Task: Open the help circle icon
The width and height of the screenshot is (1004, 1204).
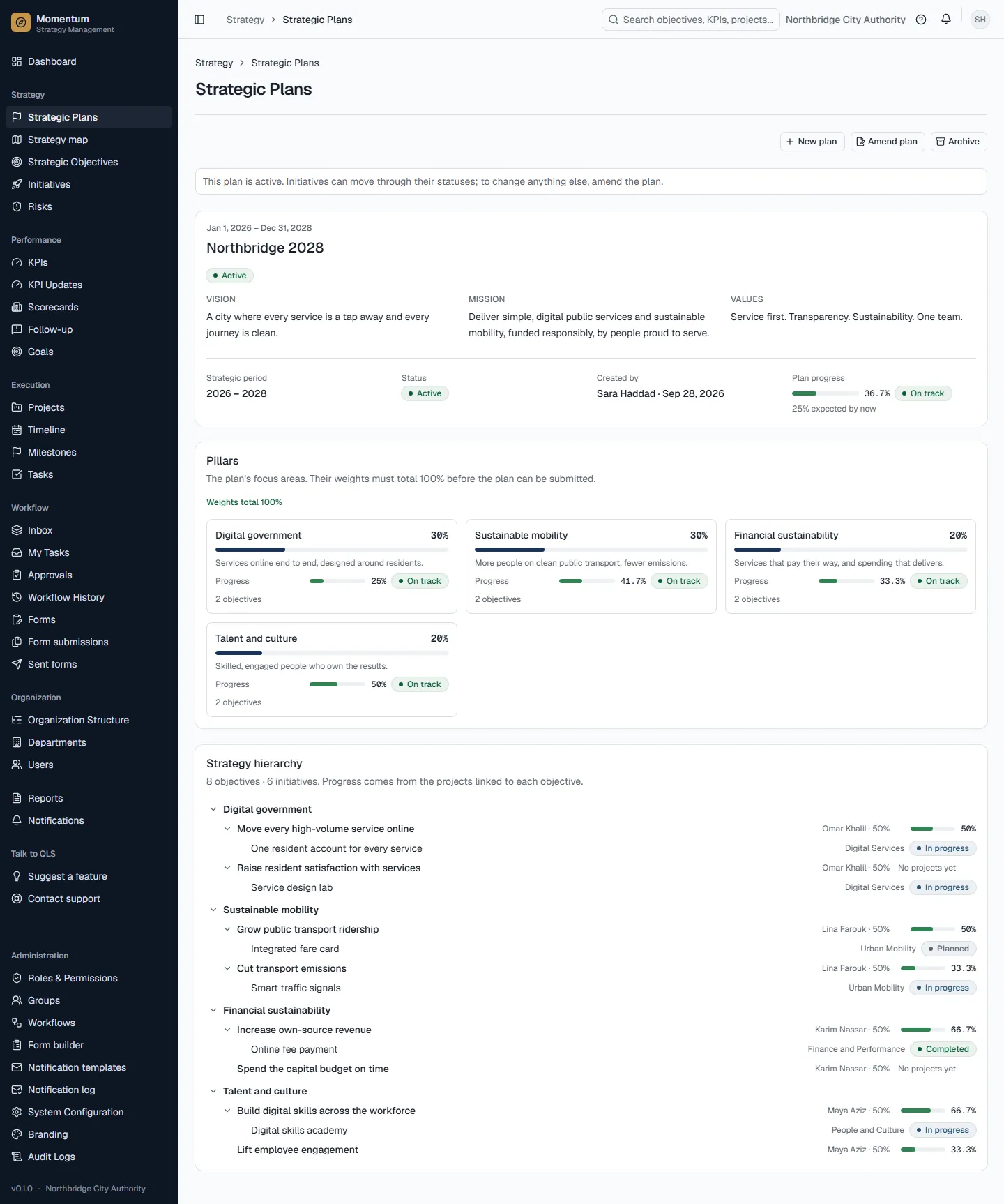Action: 921,20
